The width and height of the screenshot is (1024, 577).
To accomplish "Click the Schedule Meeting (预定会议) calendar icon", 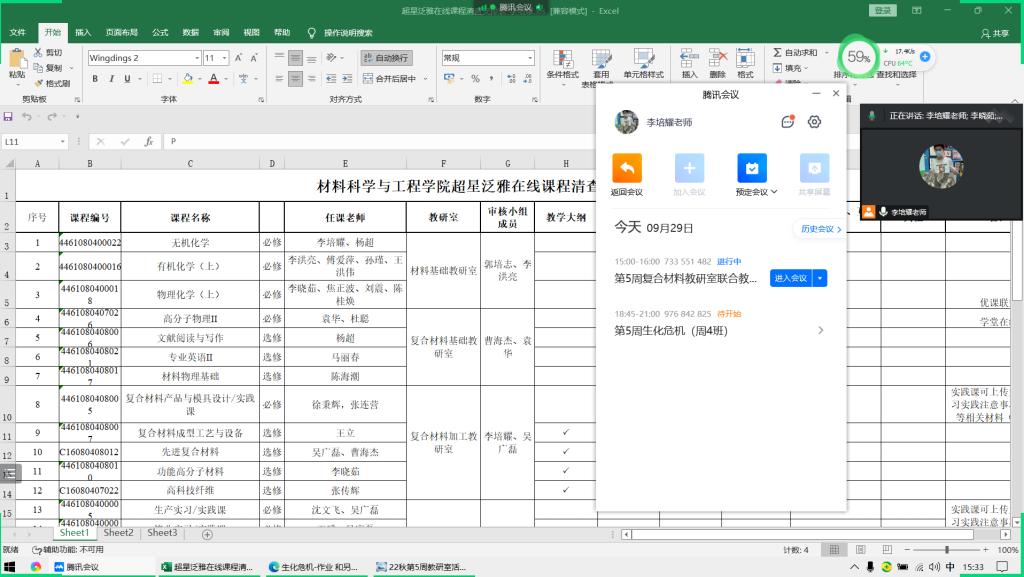I will [x=752, y=168].
